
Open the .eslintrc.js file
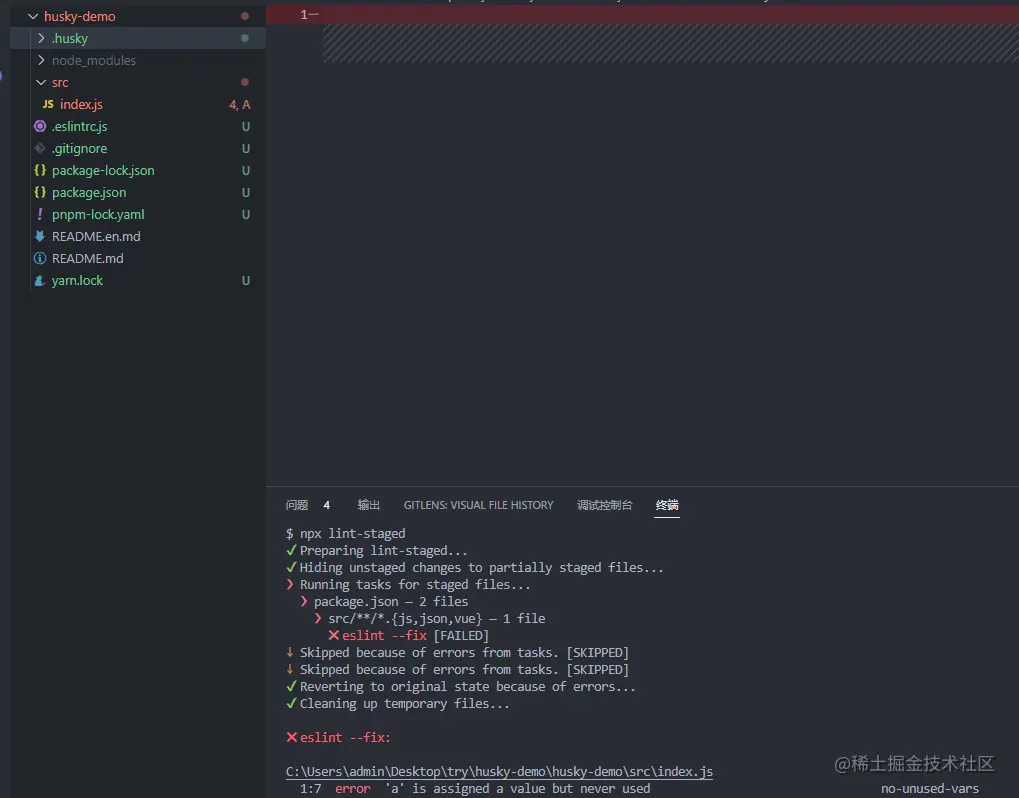coord(79,127)
